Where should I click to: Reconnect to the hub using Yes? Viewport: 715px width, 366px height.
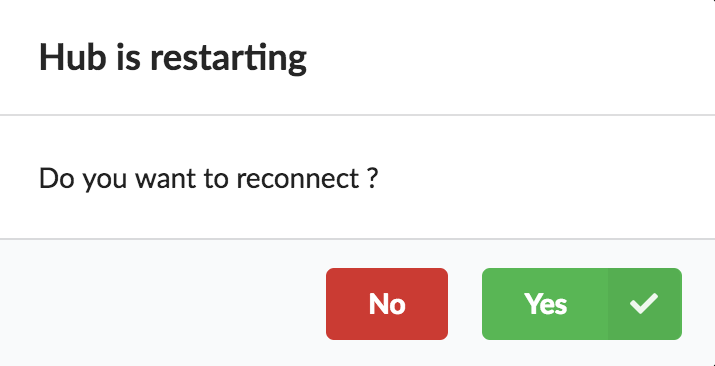click(x=582, y=304)
